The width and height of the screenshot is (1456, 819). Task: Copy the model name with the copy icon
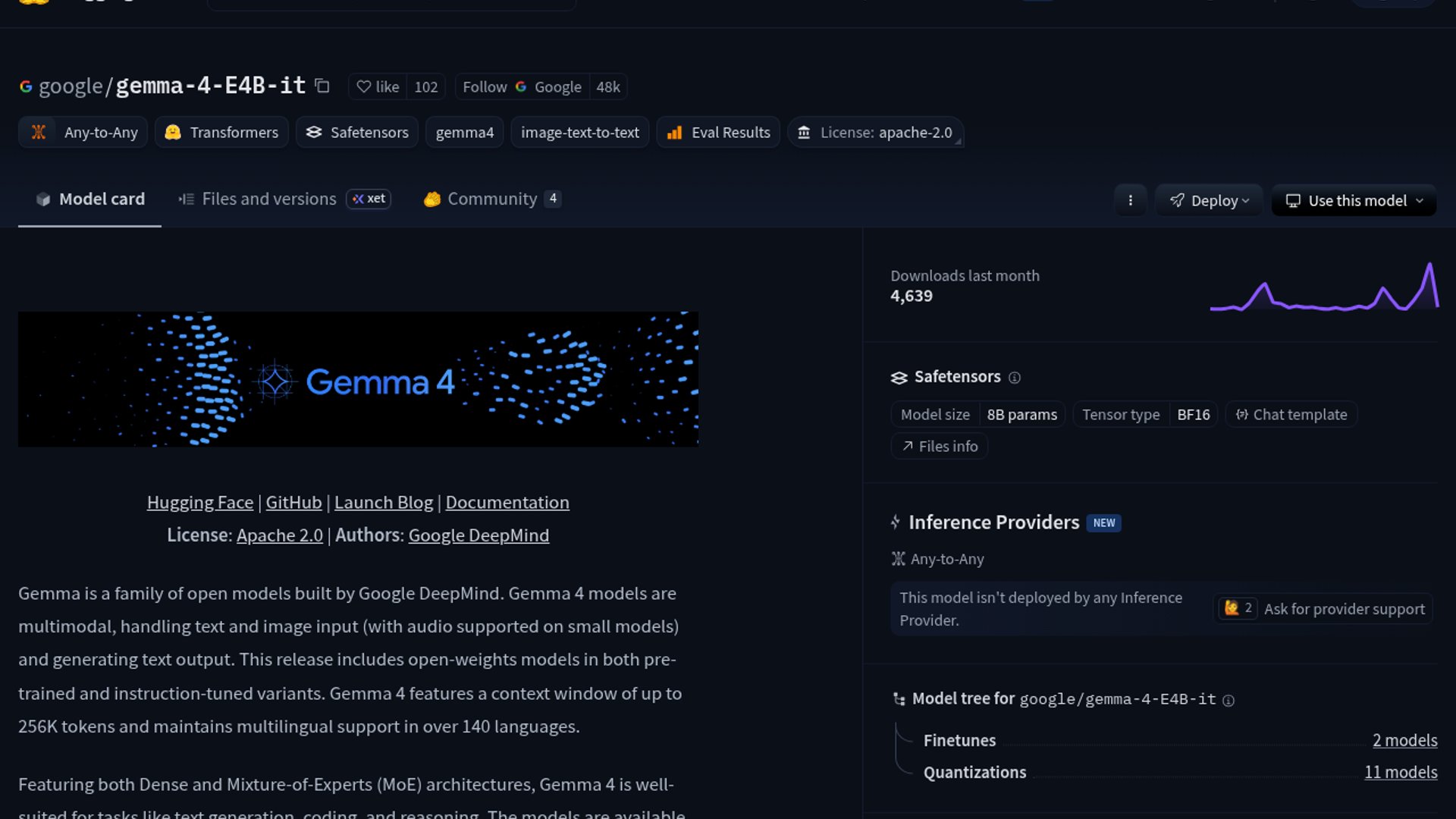point(322,86)
